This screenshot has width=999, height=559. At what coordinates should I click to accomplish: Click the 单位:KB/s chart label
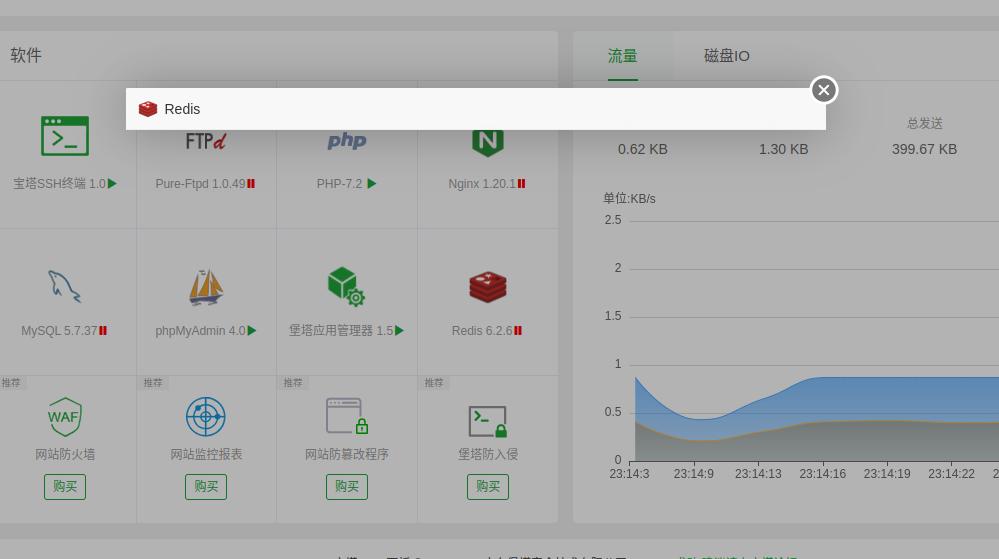pyautogui.click(x=629, y=199)
